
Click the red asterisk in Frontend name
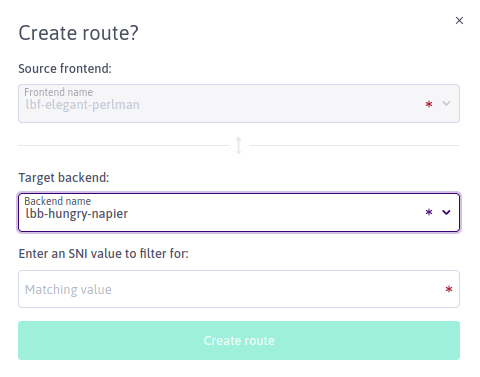pos(429,104)
